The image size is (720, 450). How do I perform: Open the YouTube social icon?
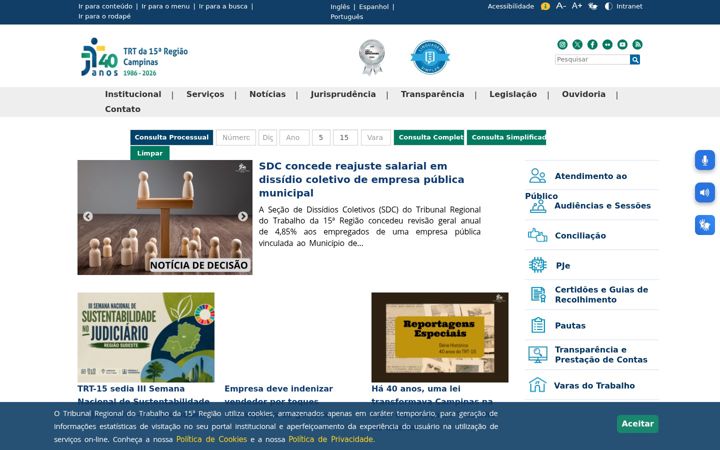[x=622, y=45]
